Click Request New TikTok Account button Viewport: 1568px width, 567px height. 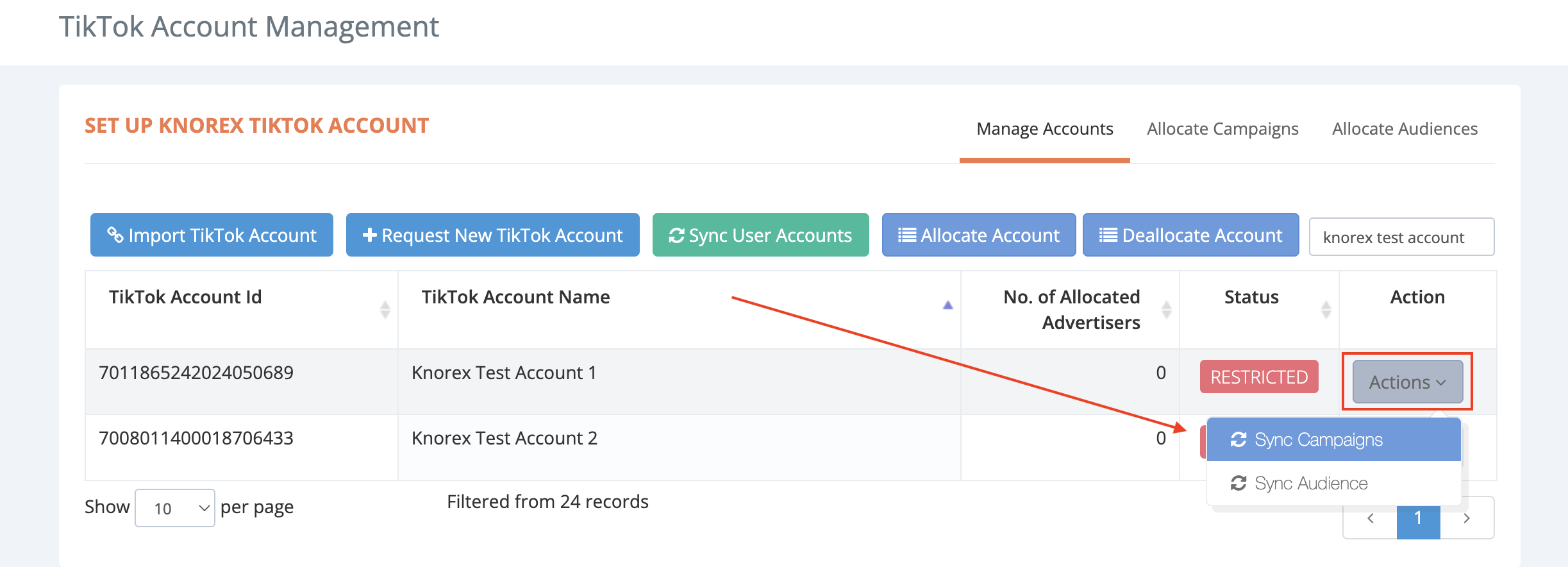(492, 235)
